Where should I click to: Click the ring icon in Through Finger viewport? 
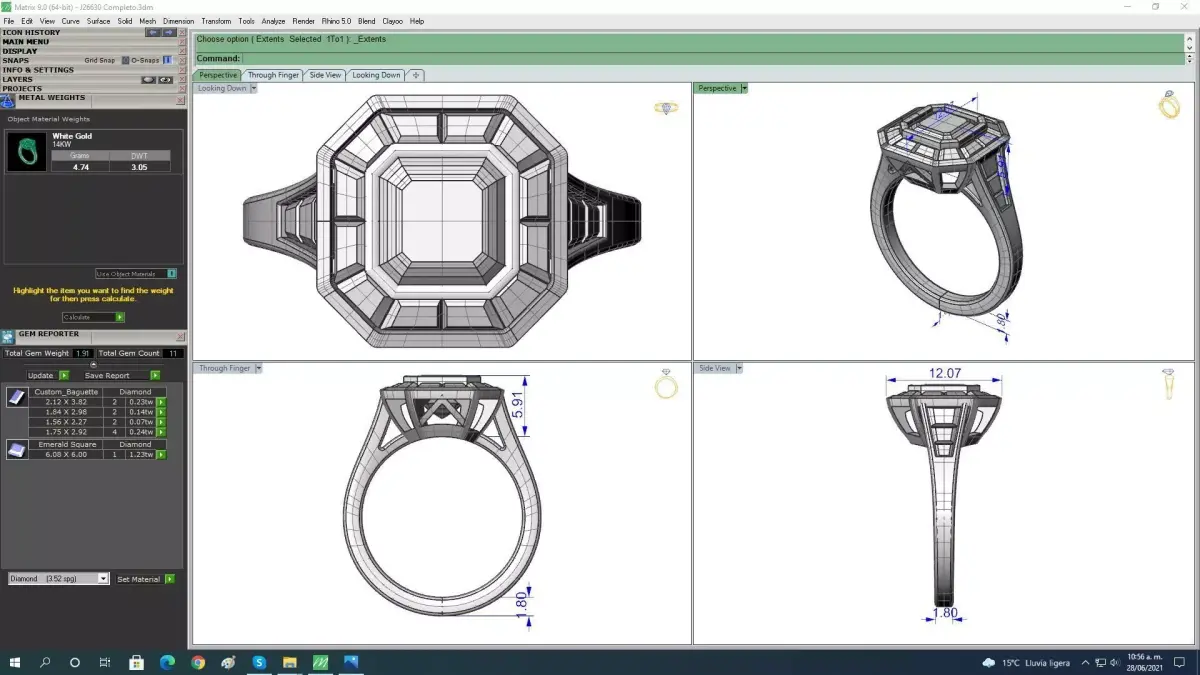point(666,385)
